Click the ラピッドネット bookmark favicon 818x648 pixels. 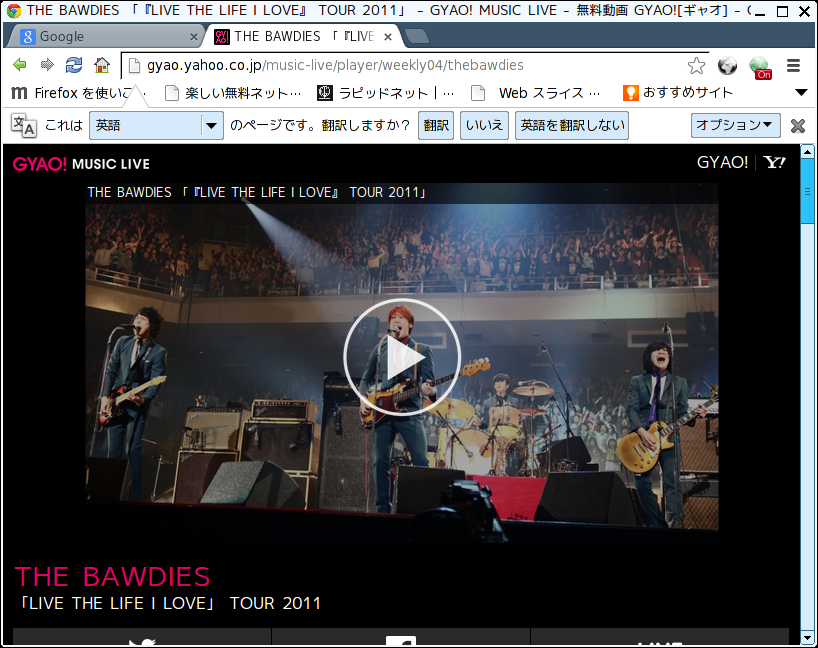tap(324, 93)
